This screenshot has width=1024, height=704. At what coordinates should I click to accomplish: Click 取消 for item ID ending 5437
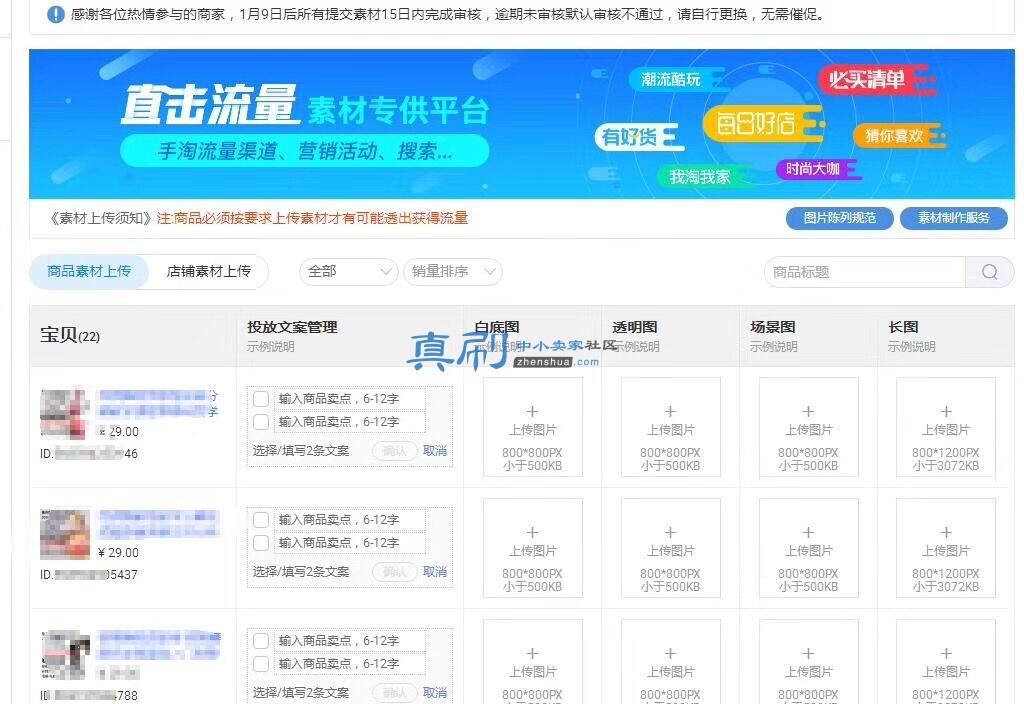(x=435, y=571)
